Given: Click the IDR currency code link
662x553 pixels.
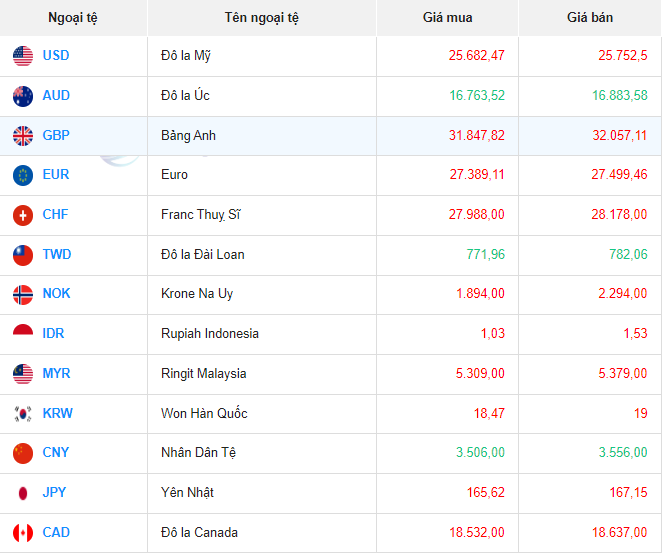Looking at the screenshot, I should pos(54,334).
